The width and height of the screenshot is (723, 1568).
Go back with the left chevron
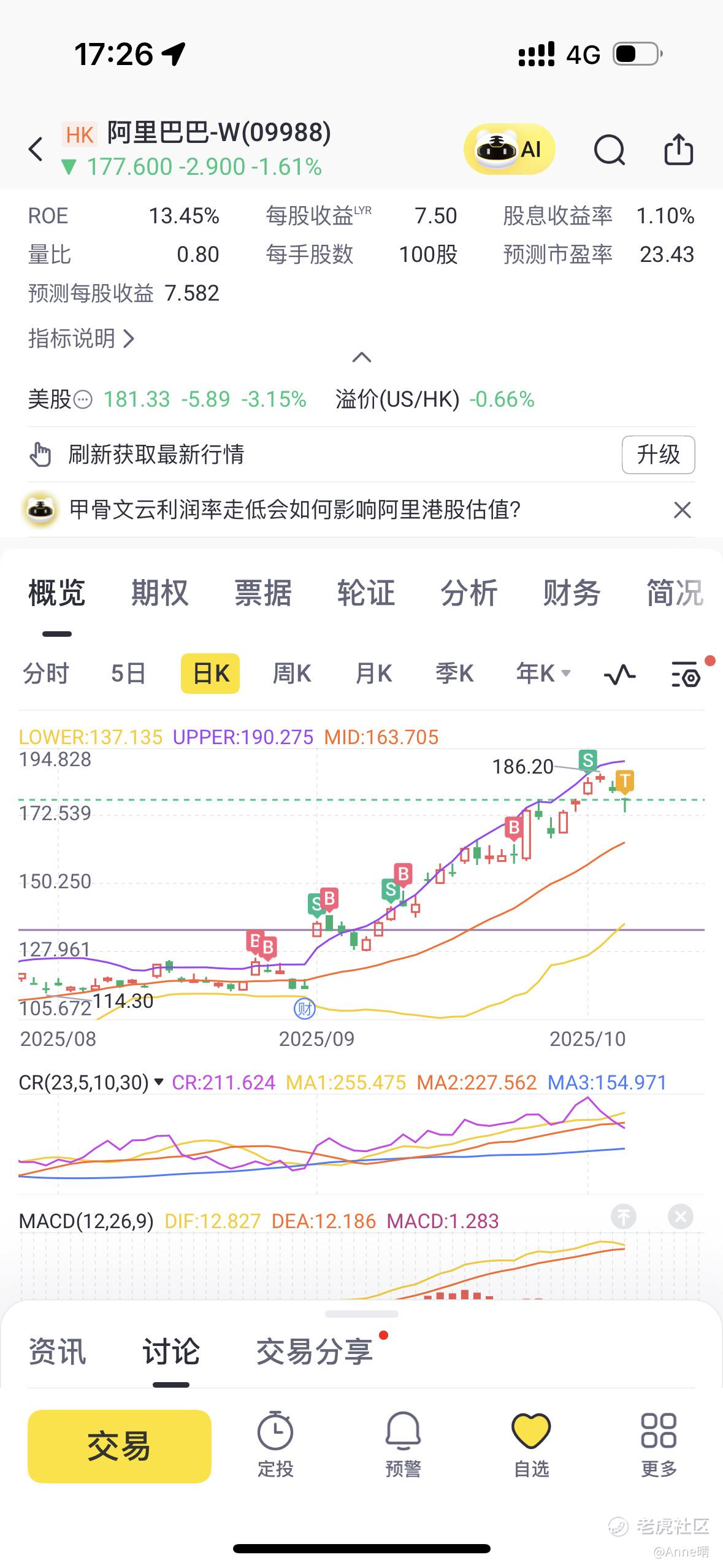(36, 149)
